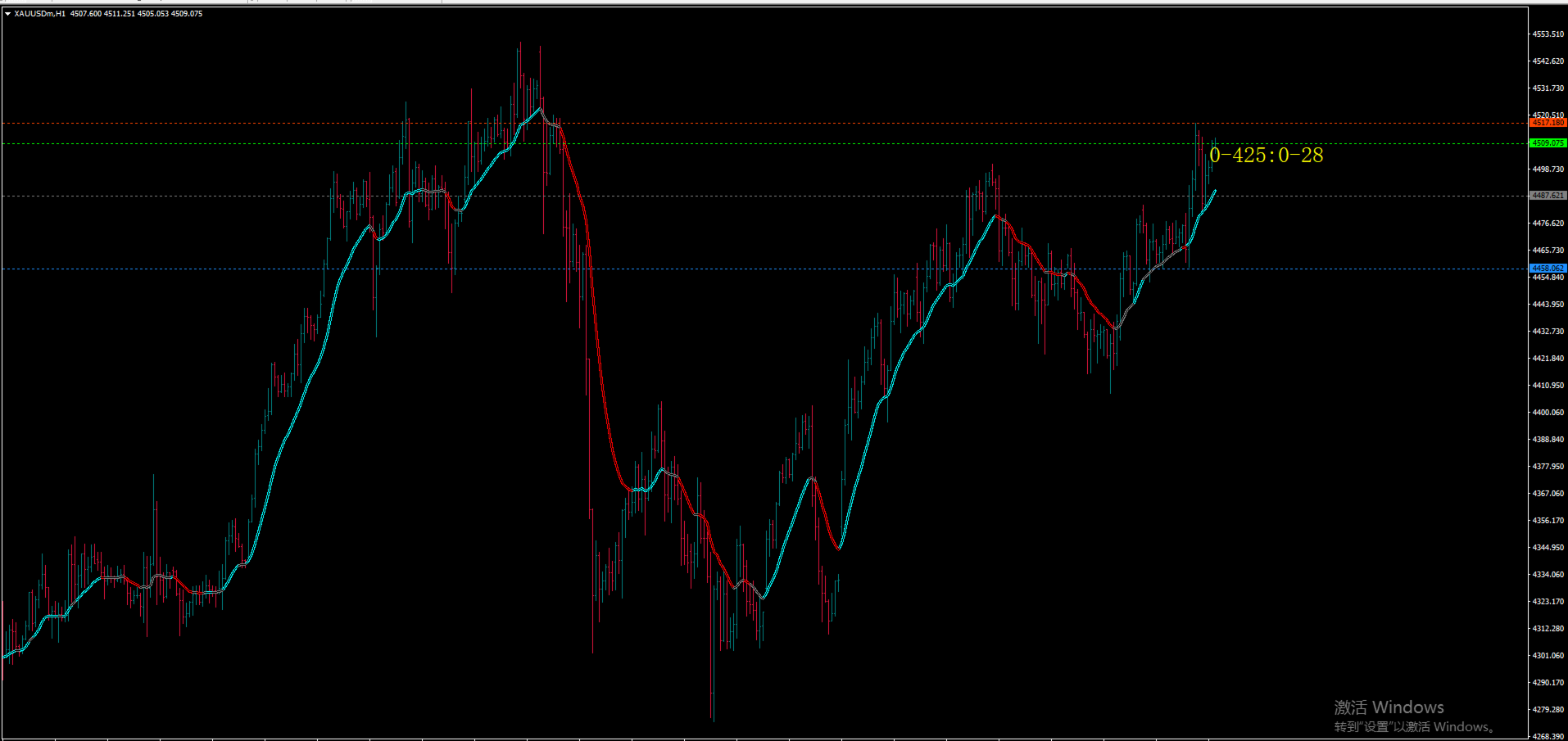Click the 4443.950 price scale value

click(1548, 305)
